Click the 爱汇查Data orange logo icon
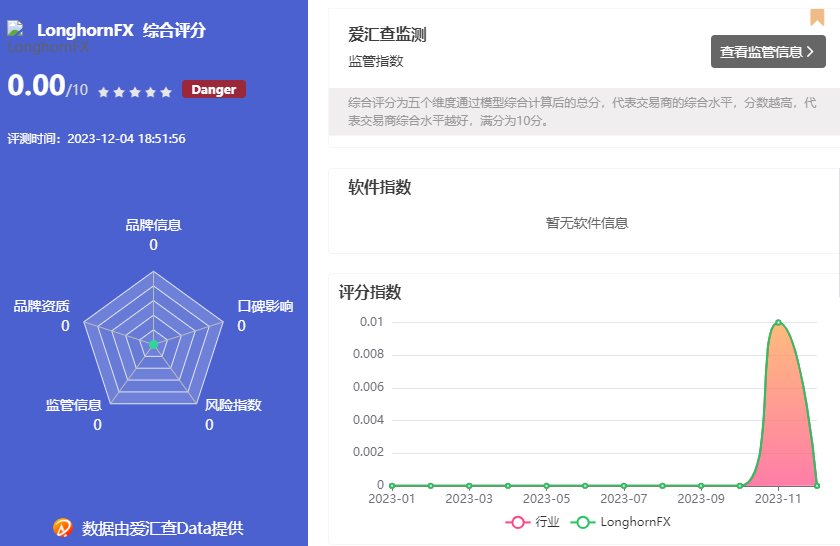The height and width of the screenshot is (546, 840). click(63, 527)
